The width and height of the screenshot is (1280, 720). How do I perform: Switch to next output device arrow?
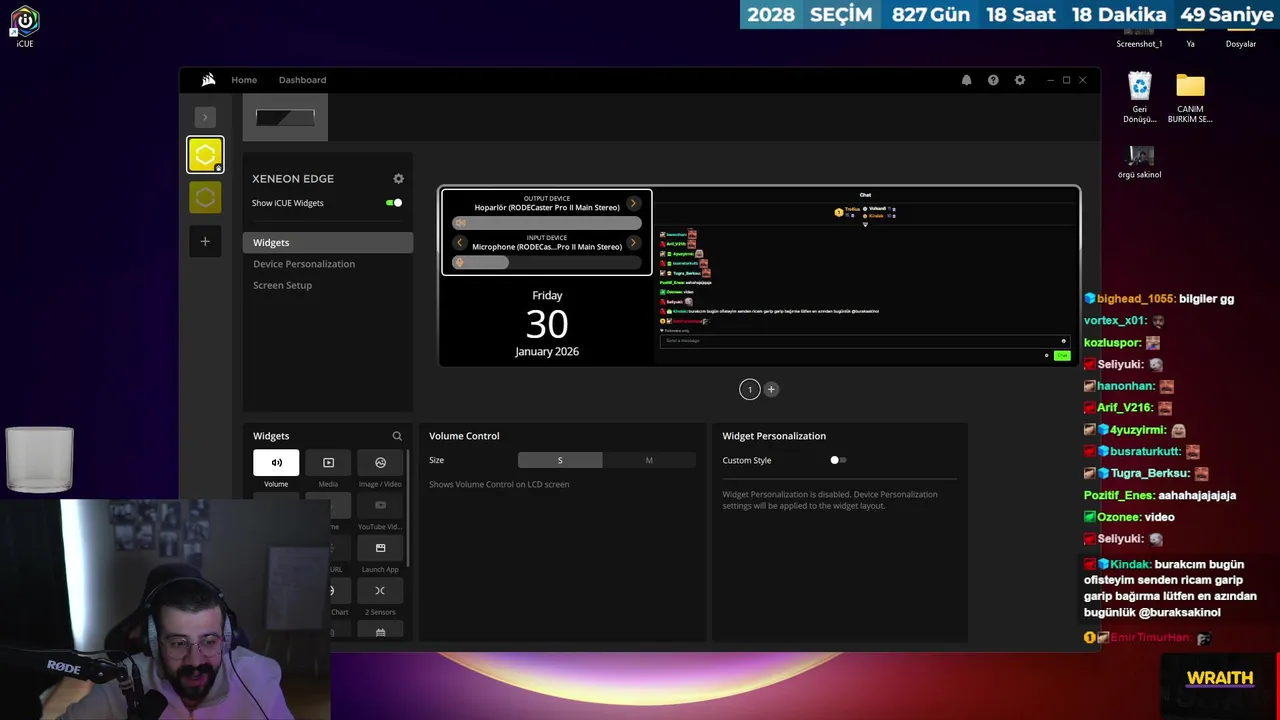pos(633,203)
